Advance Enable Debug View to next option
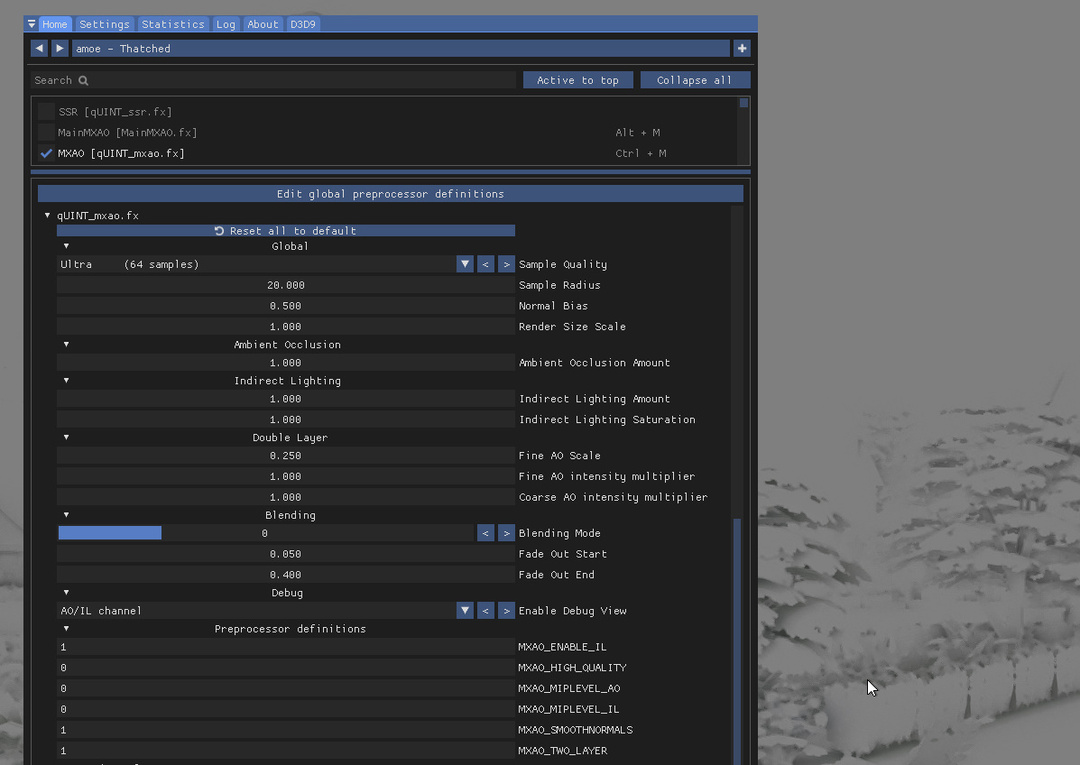 507,610
